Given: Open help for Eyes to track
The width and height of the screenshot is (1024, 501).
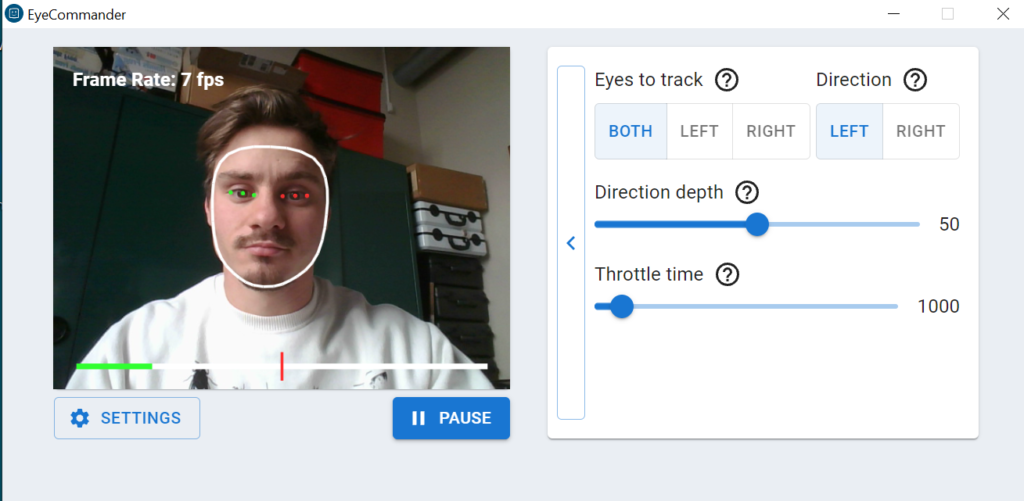Looking at the screenshot, I should pos(727,80).
